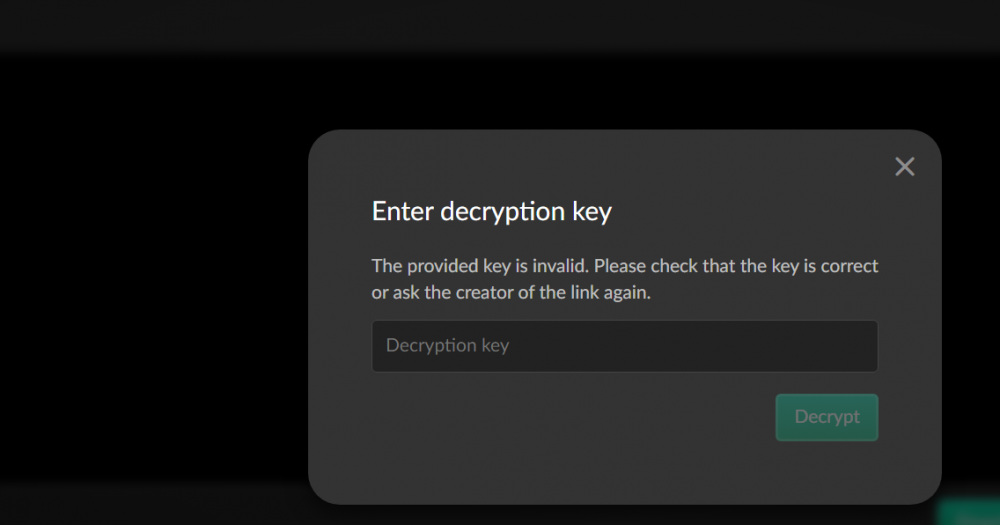This screenshot has height=525, width=1000.
Task: Click inside the Decryption key text box
Action: tap(624, 346)
